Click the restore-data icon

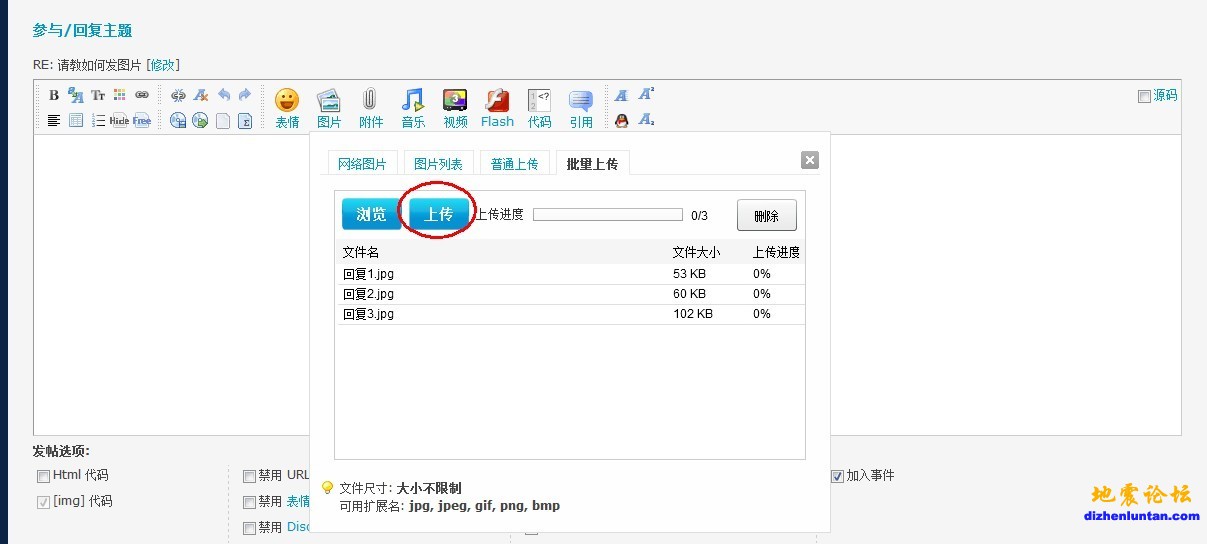tap(200, 120)
